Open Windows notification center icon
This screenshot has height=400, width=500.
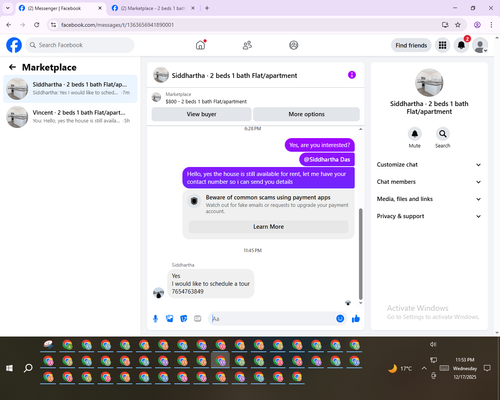pos(487,368)
